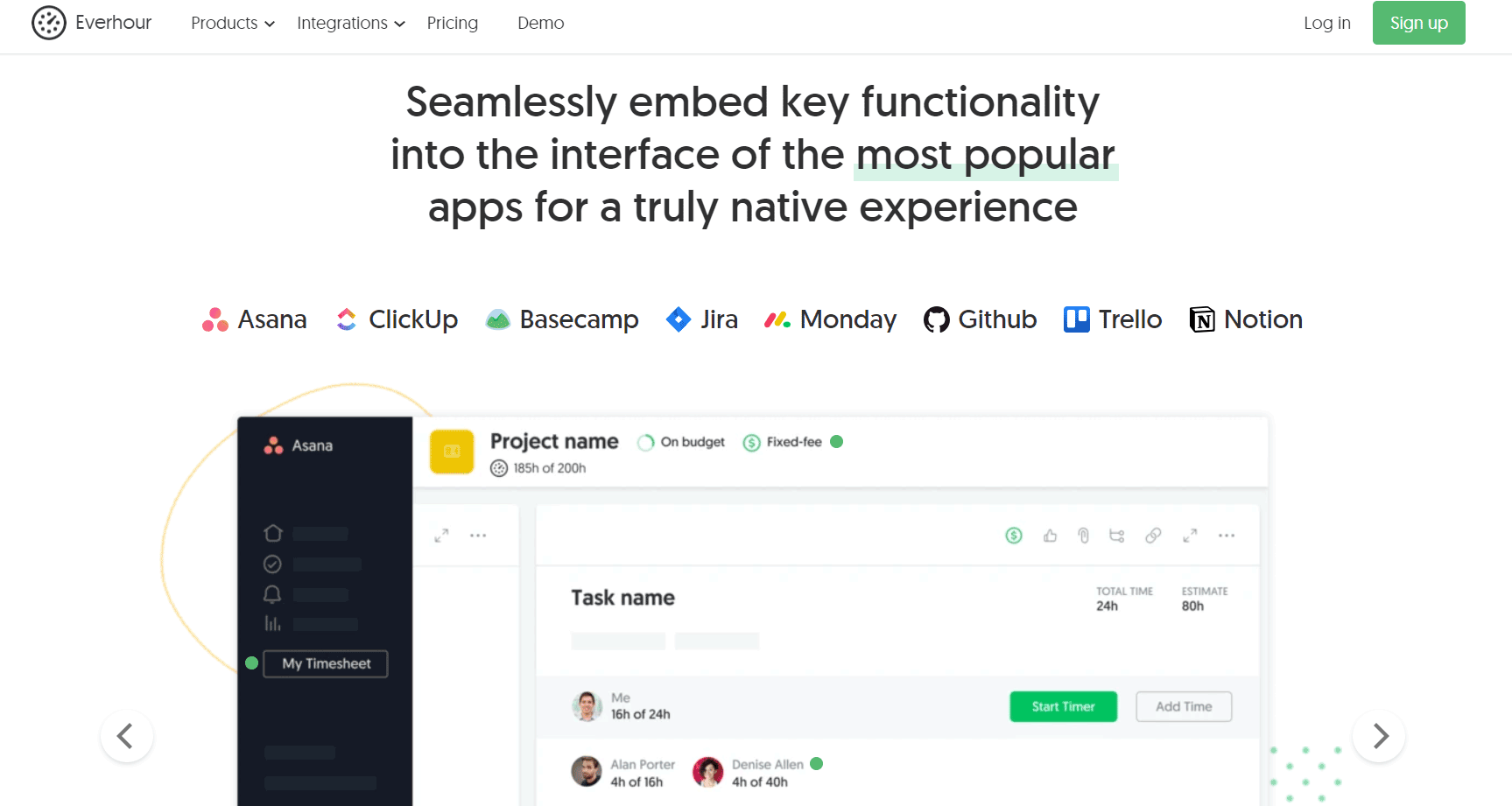Select the Basecamp integration logo
This screenshot has height=806, width=1512.
tap(498, 320)
